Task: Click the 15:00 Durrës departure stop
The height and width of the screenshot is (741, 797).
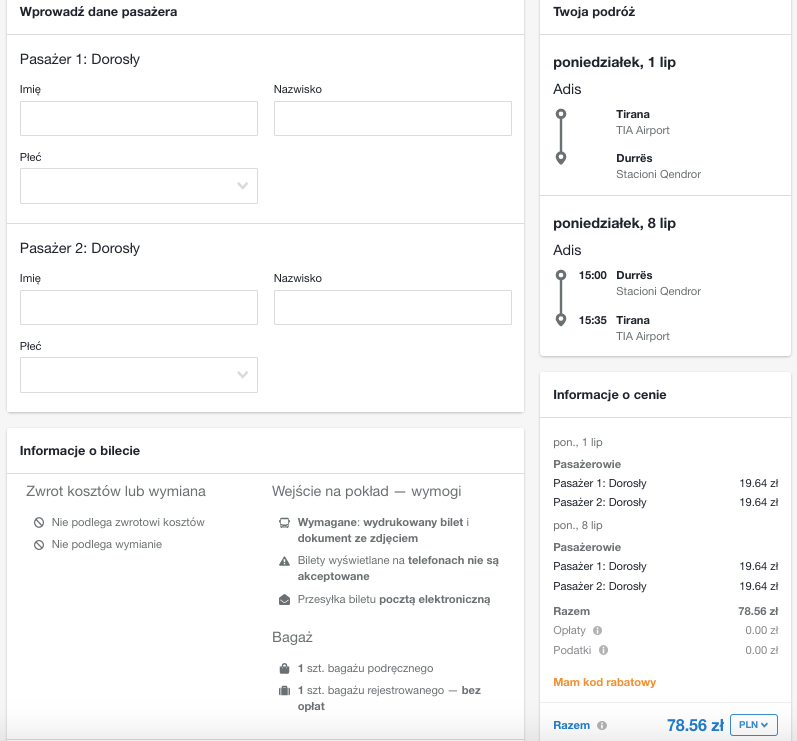Action: point(633,275)
